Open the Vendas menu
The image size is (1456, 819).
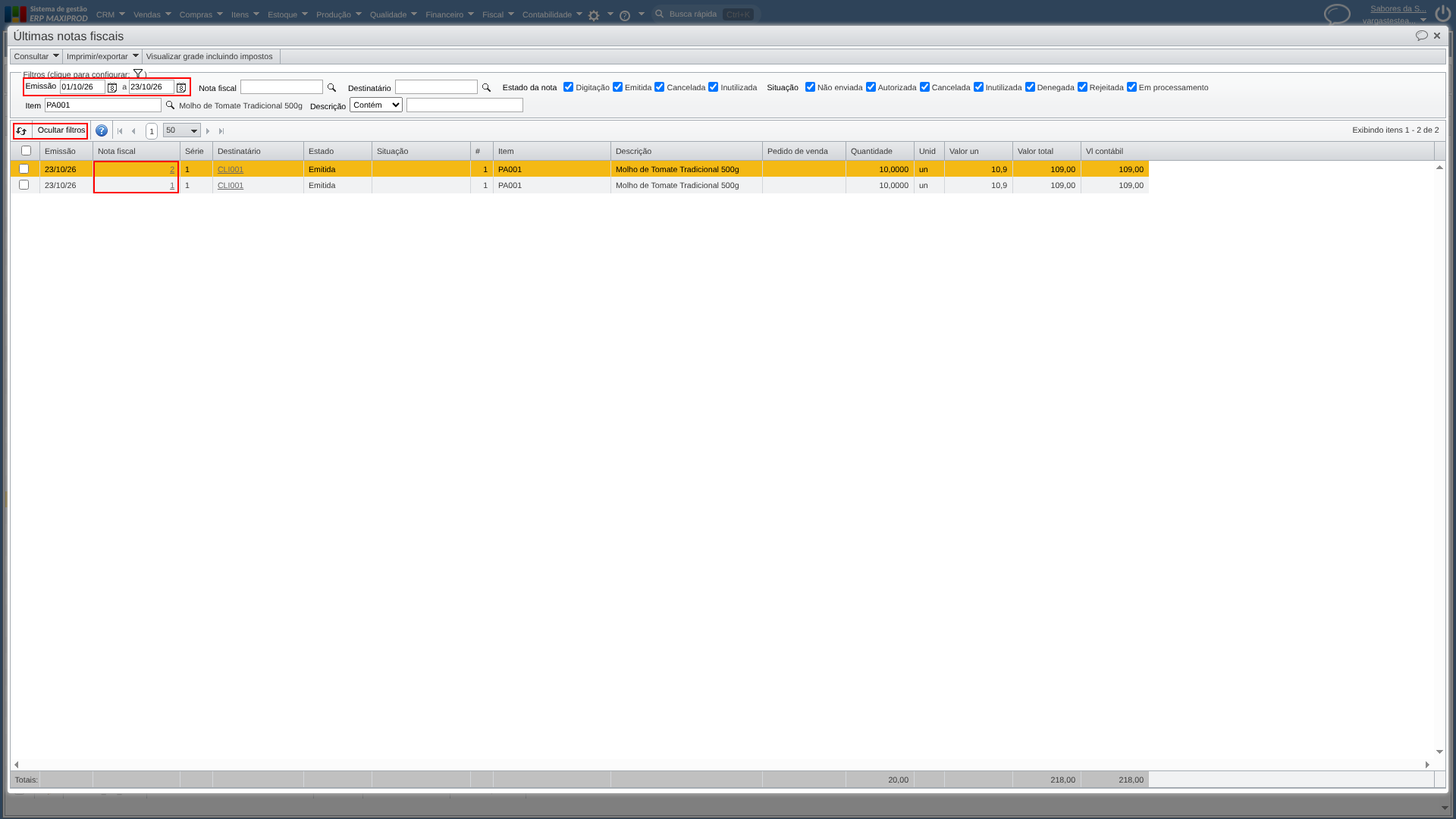click(x=152, y=14)
